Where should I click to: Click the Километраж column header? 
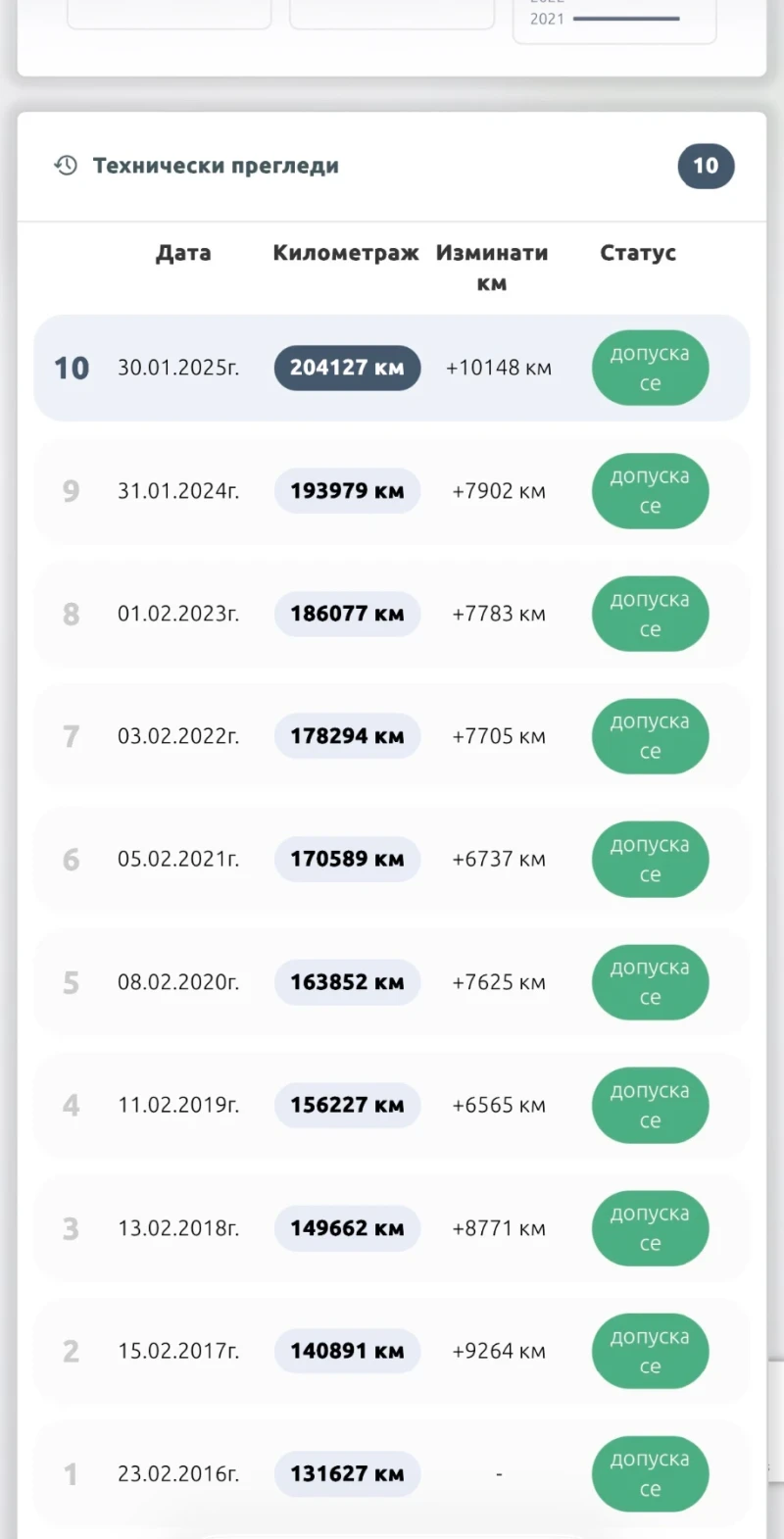[345, 253]
